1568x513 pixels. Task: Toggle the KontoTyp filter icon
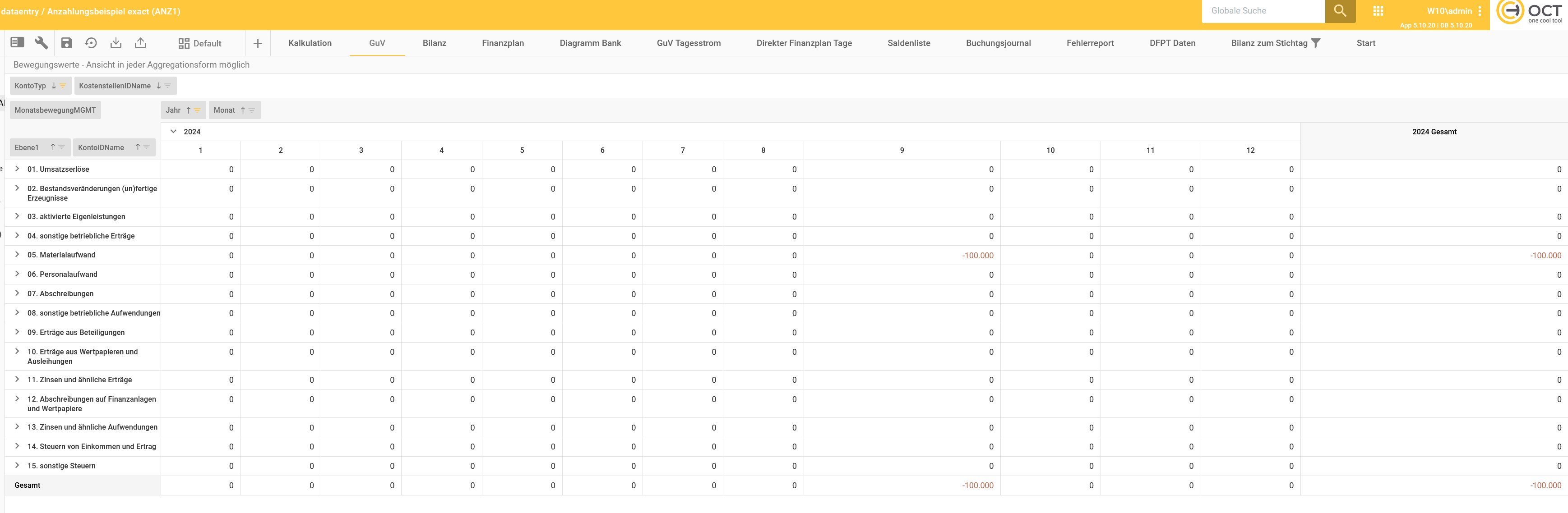pyautogui.click(x=63, y=86)
